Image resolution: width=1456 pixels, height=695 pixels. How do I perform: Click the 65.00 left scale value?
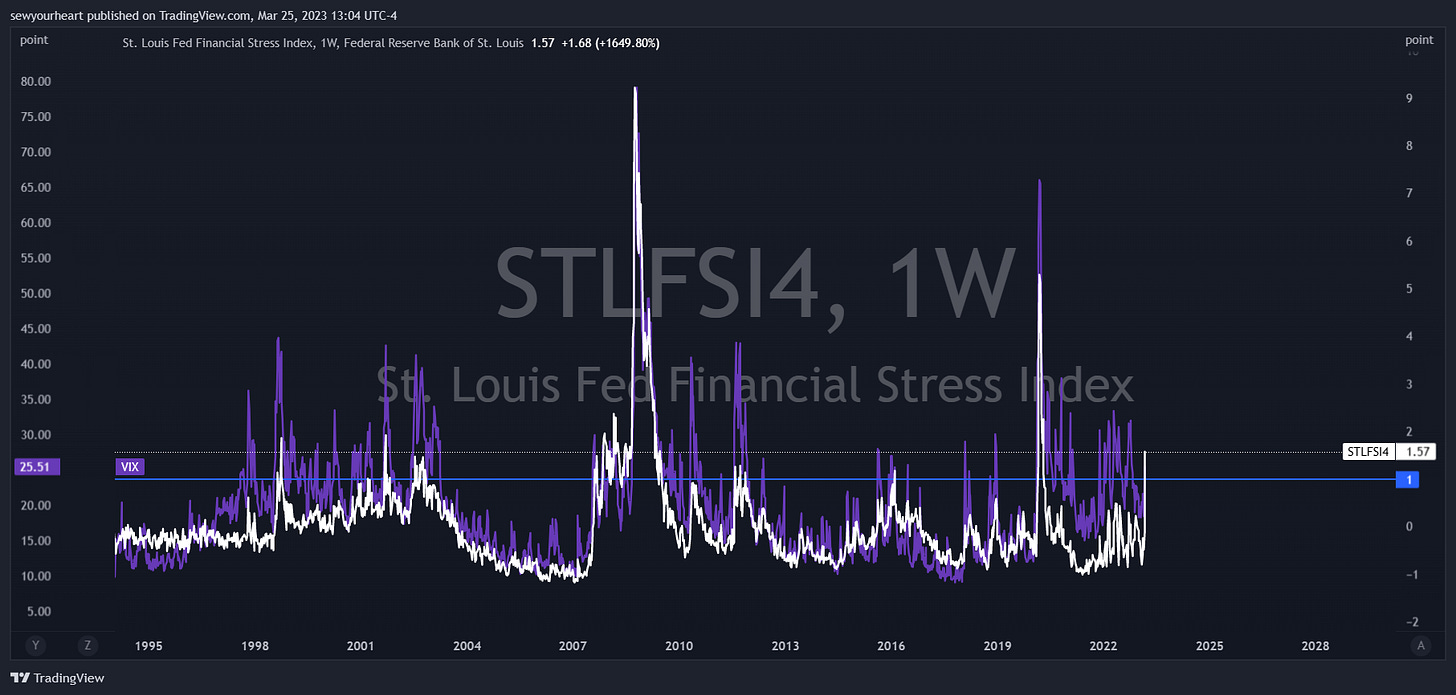point(35,187)
